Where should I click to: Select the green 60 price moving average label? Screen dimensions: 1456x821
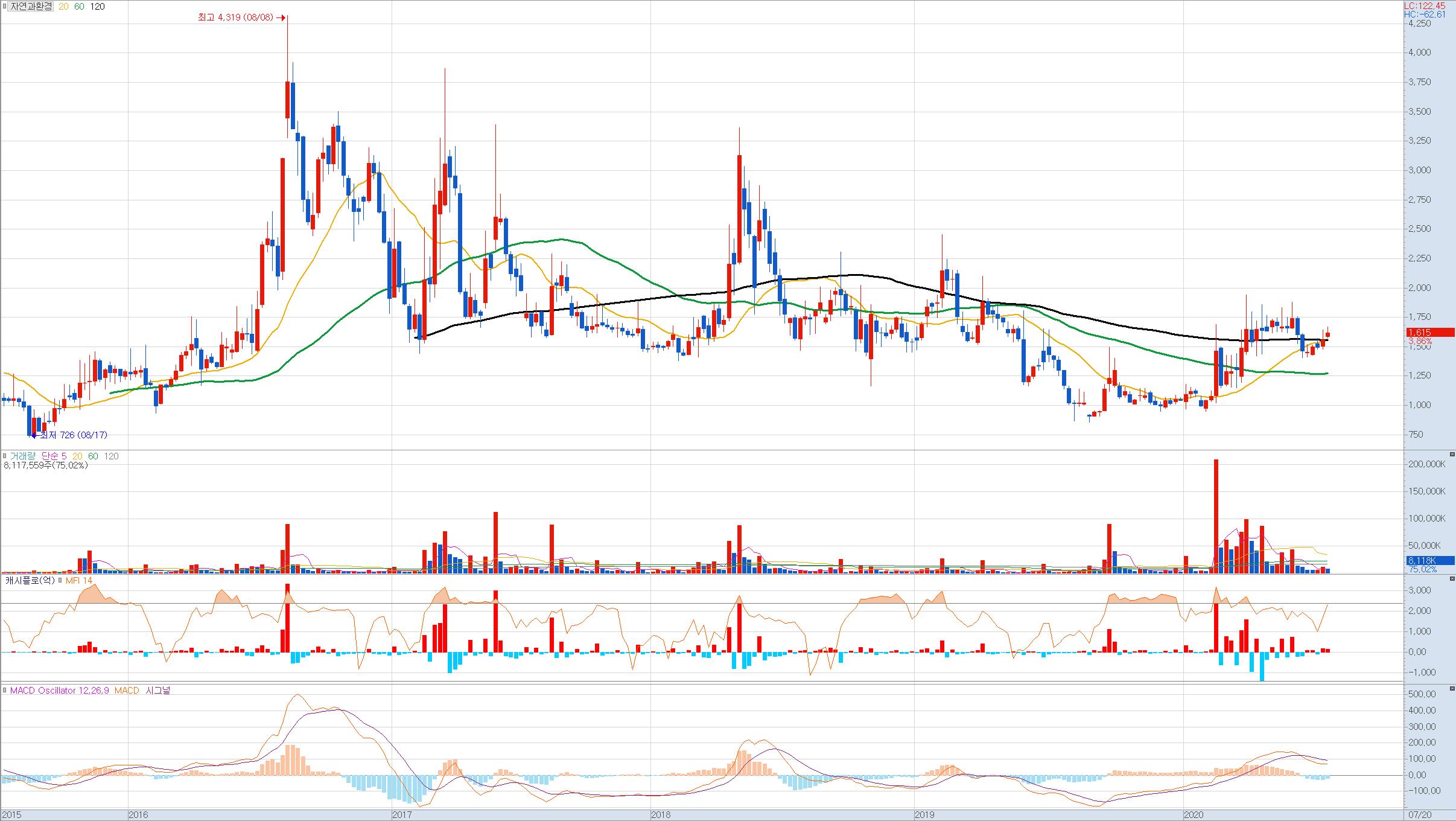click(79, 7)
